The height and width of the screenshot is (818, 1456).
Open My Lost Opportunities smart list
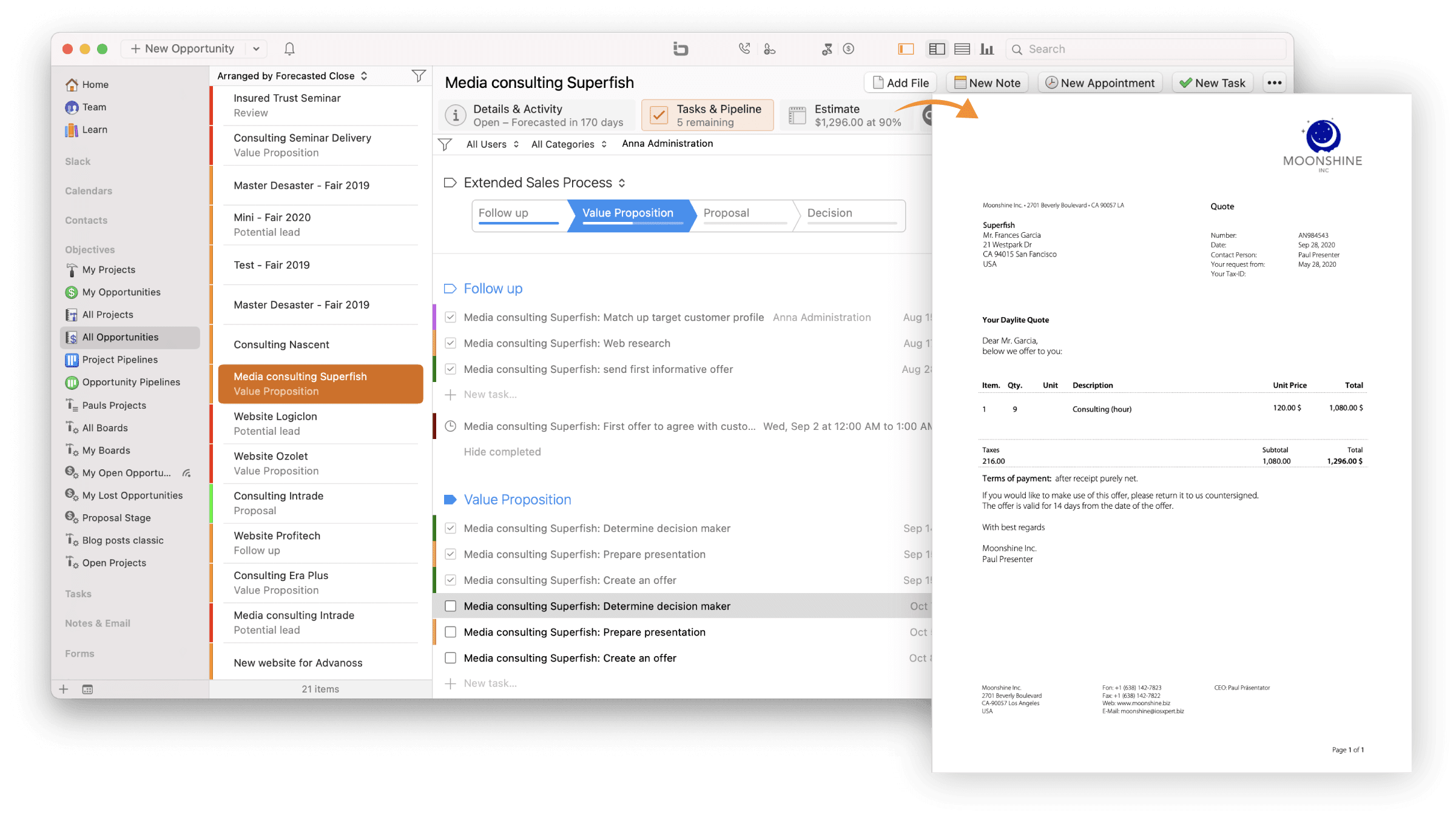click(124, 495)
